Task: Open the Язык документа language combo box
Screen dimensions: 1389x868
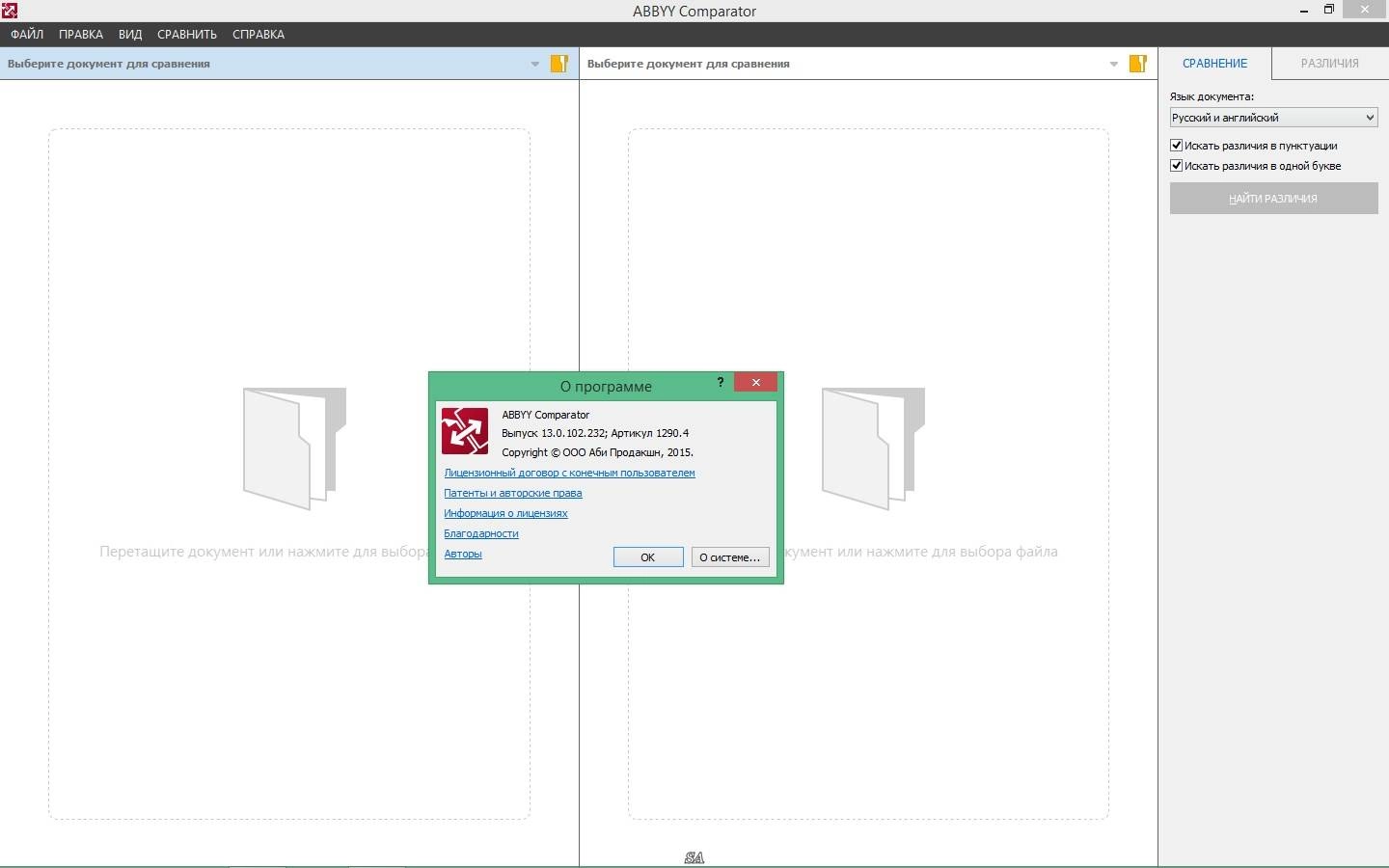Action: [x=1273, y=118]
